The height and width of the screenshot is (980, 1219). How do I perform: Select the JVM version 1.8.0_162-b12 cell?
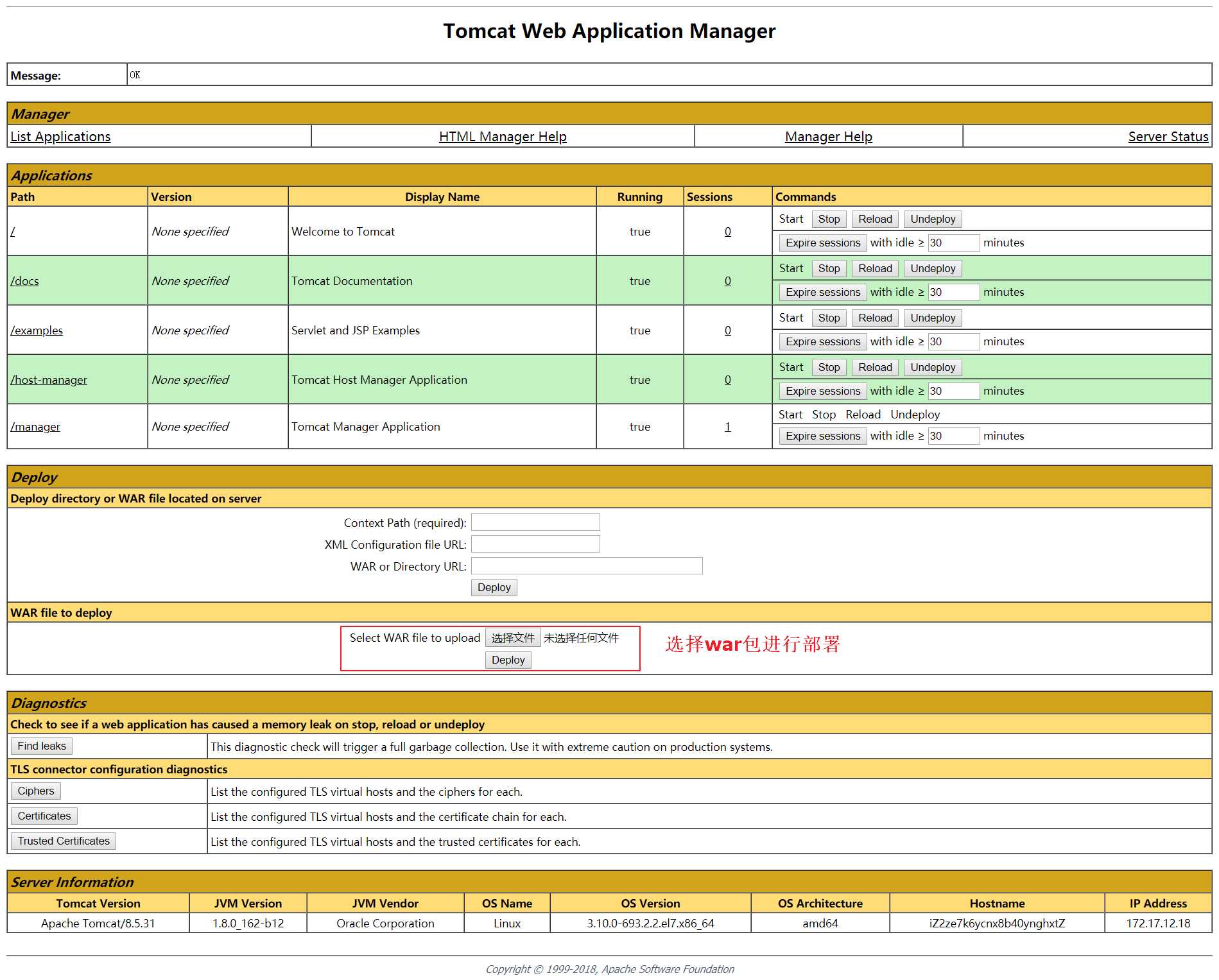(248, 924)
